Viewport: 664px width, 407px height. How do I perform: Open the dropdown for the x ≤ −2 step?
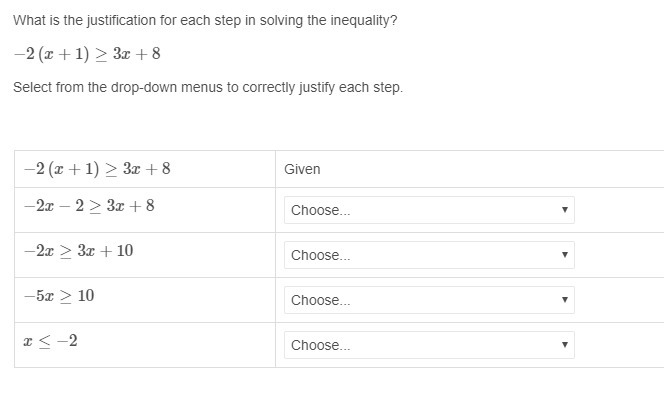click(429, 345)
